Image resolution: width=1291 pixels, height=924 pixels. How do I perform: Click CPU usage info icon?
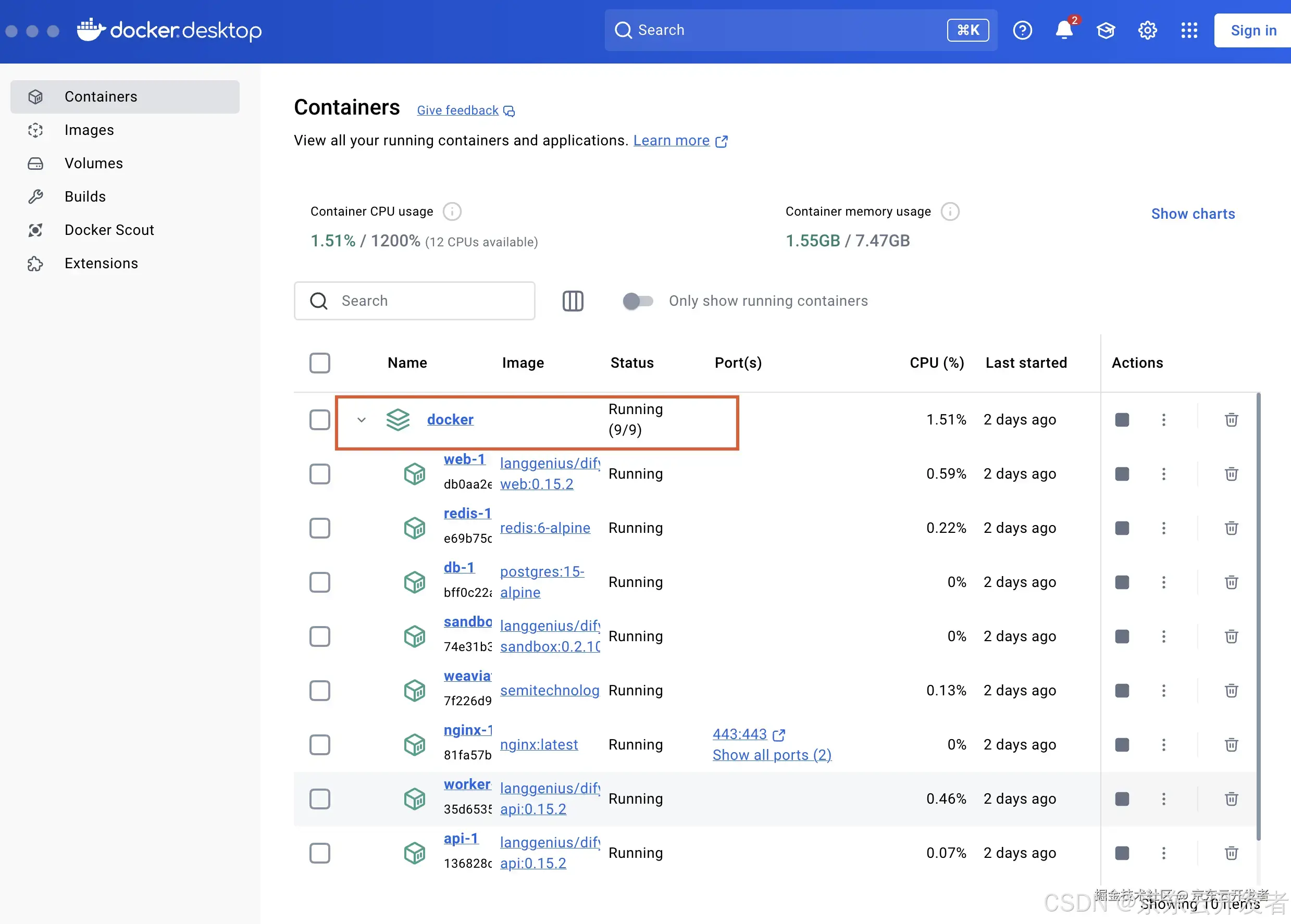coord(452,211)
